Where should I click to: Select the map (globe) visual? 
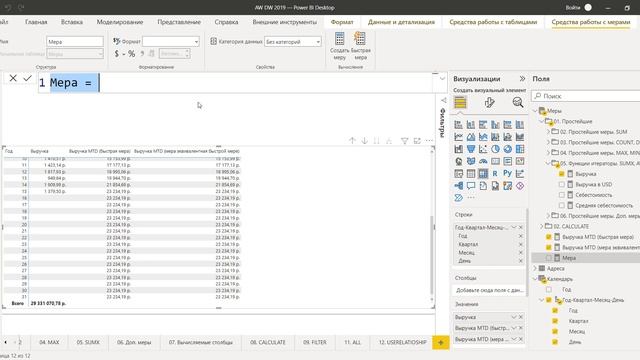point(458,161)
